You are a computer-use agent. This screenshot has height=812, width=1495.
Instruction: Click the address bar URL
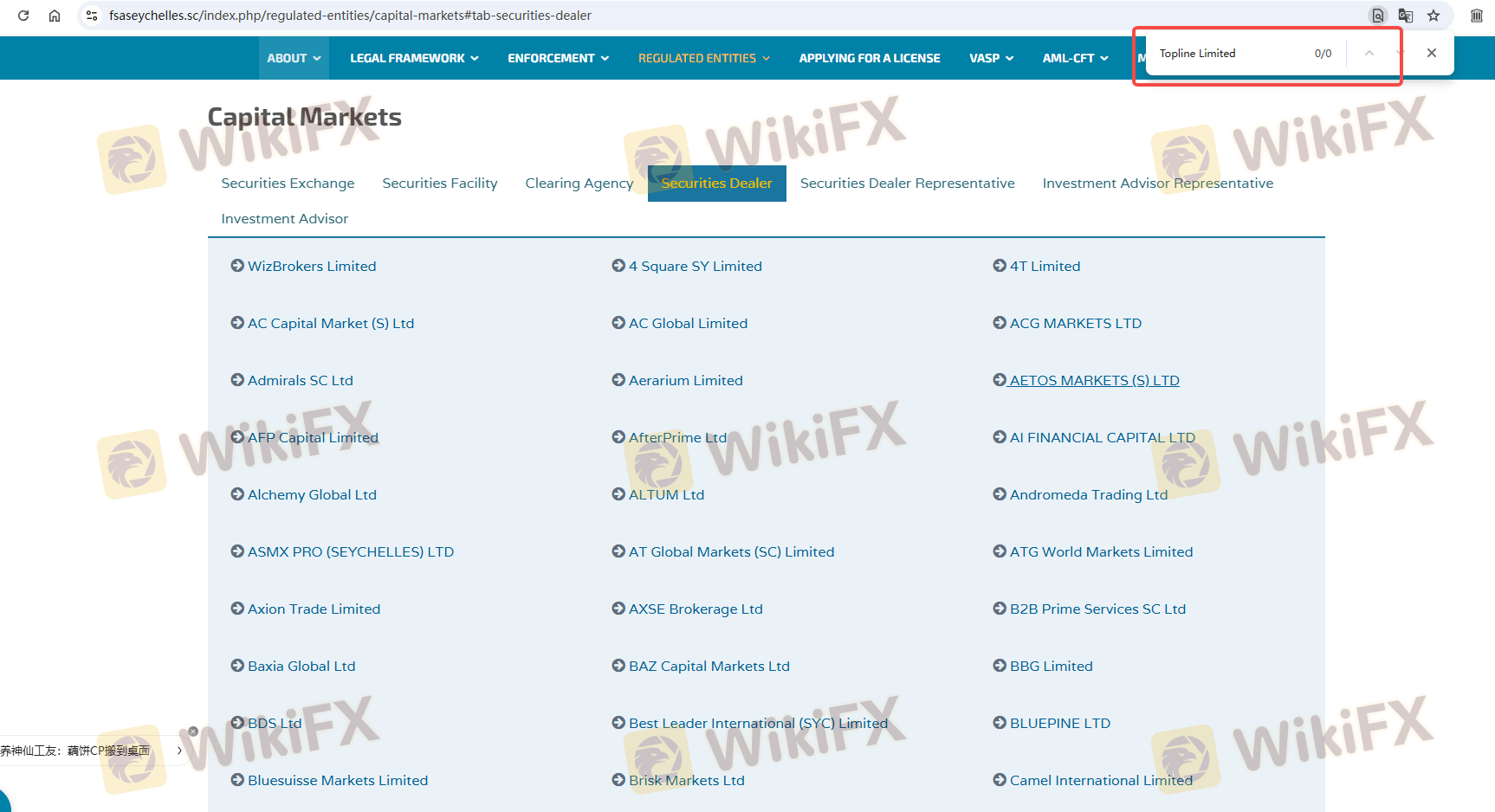pos(350,16)
